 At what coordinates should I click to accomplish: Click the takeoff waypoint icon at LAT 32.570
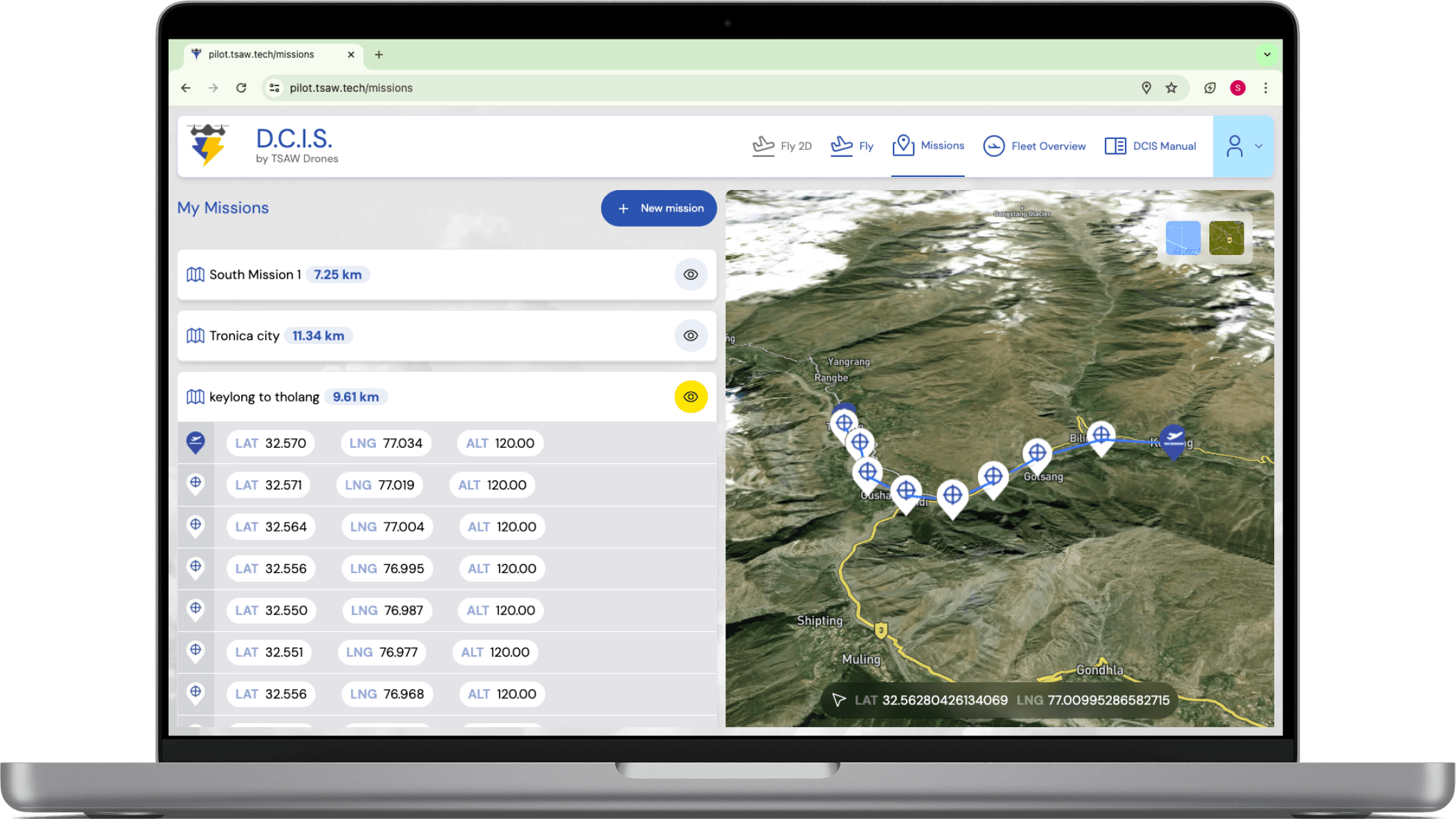[196, 442]
